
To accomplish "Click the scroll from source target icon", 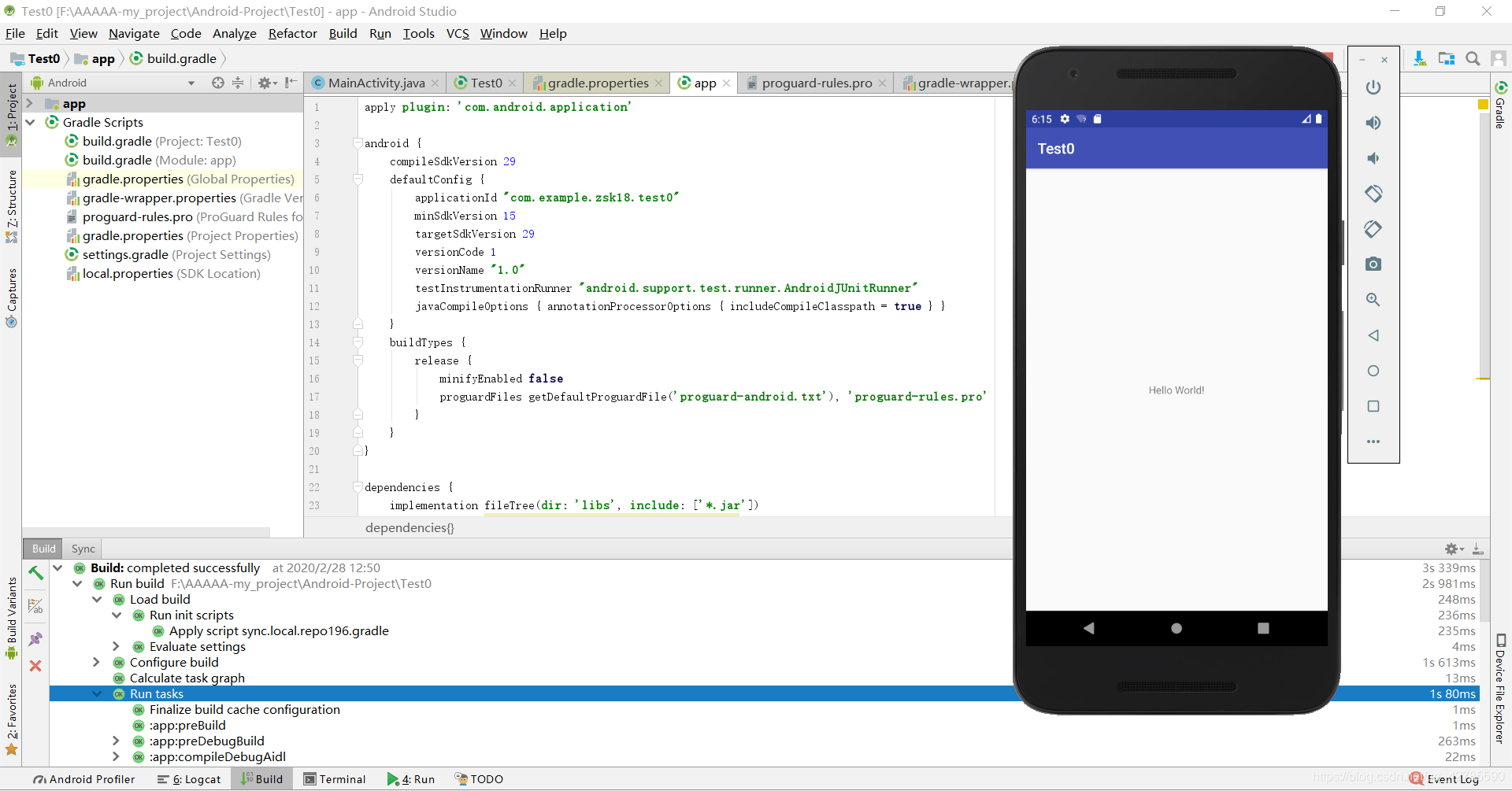I will 218,83.
